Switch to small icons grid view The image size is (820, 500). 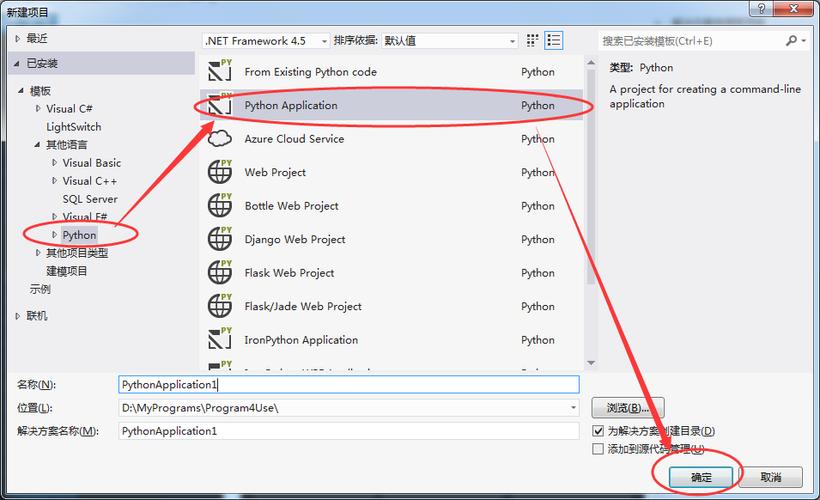point(532,40)
